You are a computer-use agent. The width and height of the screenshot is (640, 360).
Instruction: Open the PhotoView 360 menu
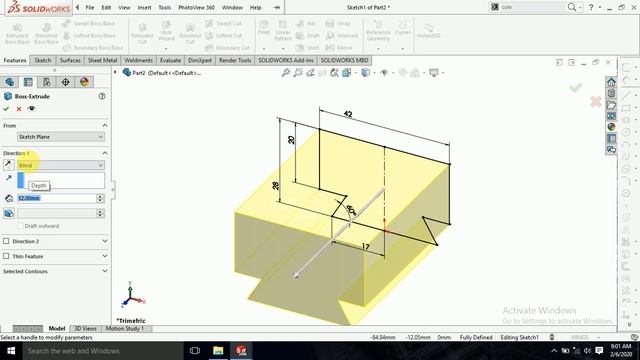click(196, 7)
